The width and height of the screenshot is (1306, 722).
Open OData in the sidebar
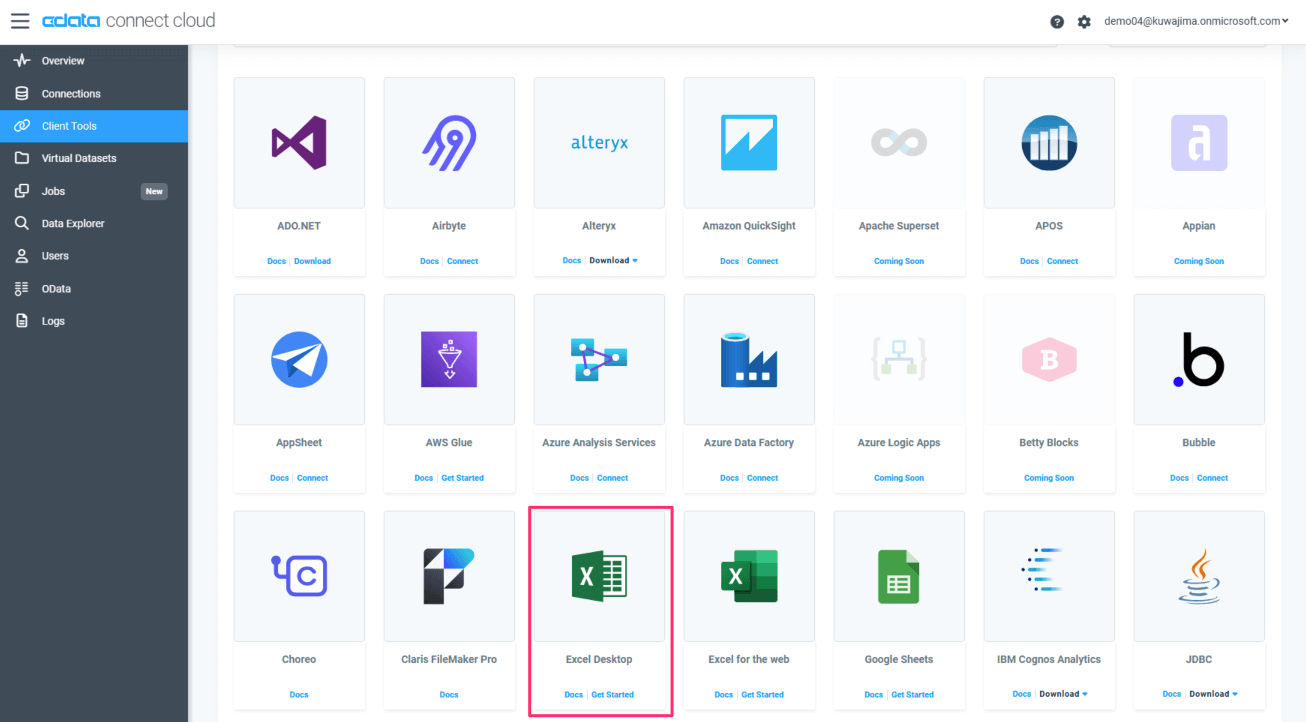(94, 288)
